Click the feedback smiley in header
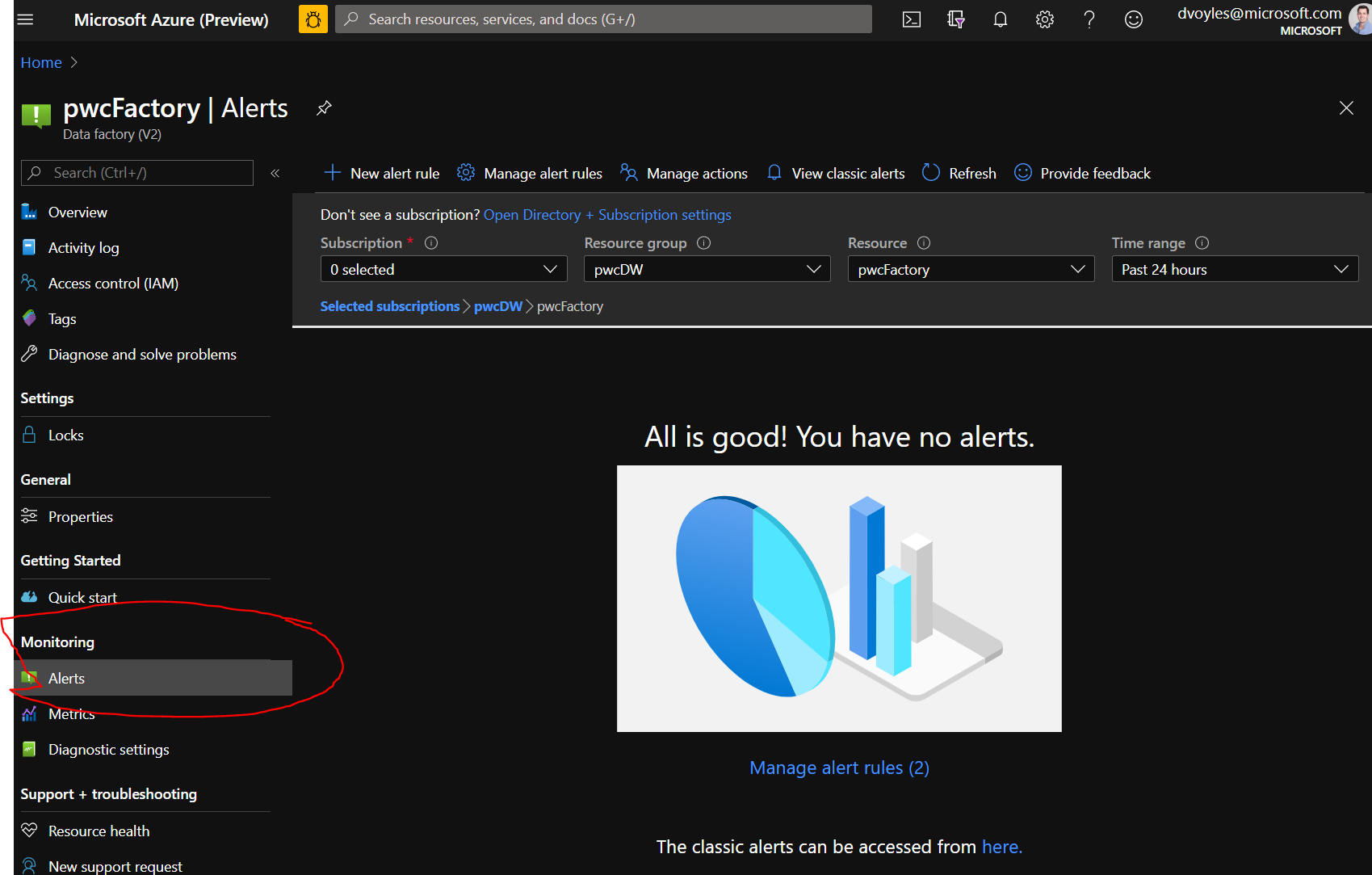The height and width of the screenshot is (875, 1372). coord(1134,19)
